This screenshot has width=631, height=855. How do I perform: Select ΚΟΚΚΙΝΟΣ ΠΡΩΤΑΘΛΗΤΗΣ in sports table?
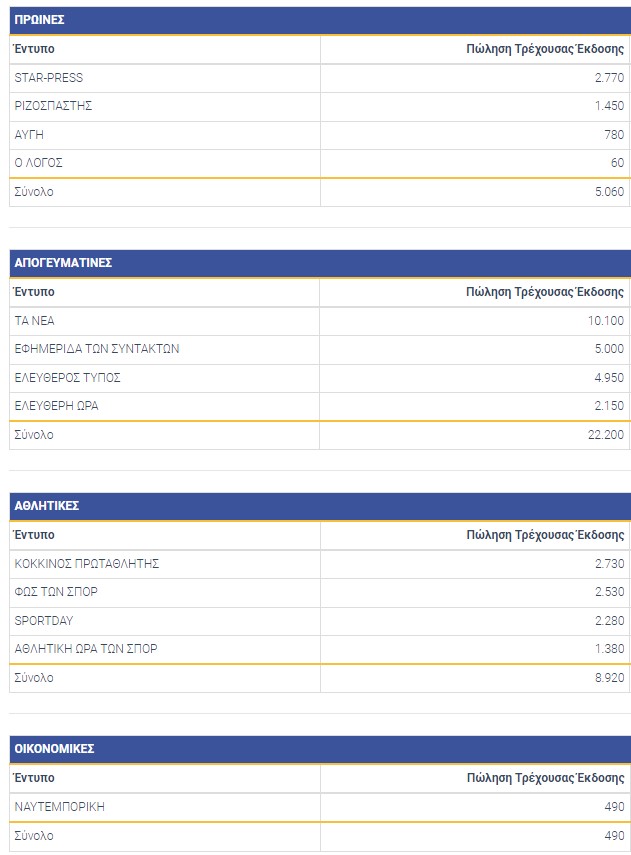coord(87,564)
